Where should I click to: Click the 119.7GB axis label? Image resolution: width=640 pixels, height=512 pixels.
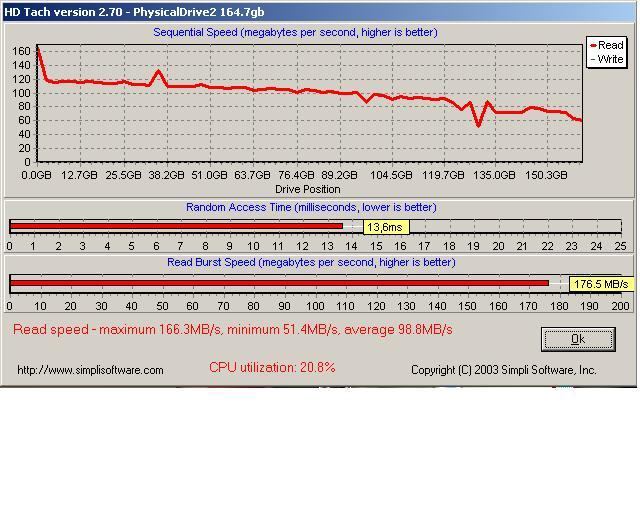443,175
